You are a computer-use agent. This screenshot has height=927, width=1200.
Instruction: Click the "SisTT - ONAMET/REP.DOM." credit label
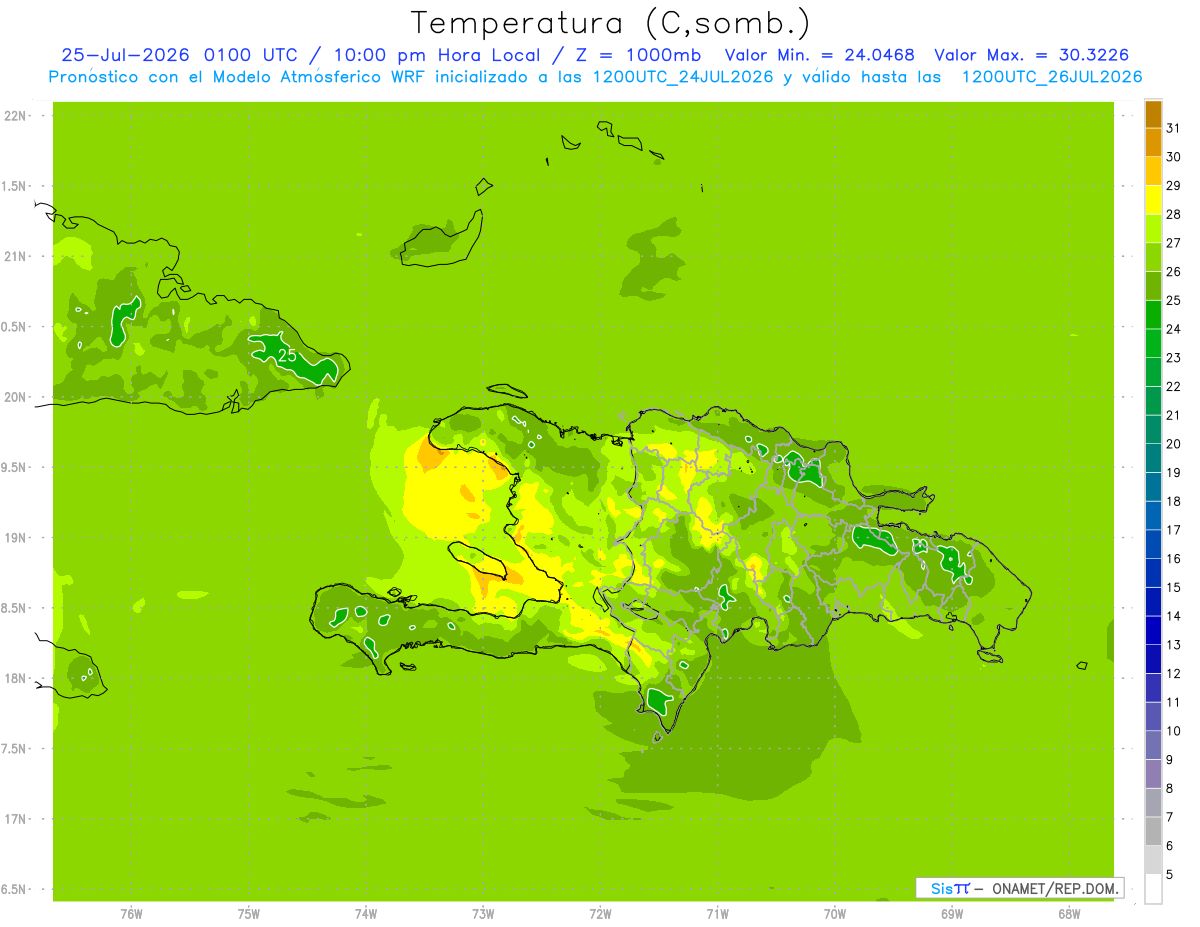pos(1019,888)
